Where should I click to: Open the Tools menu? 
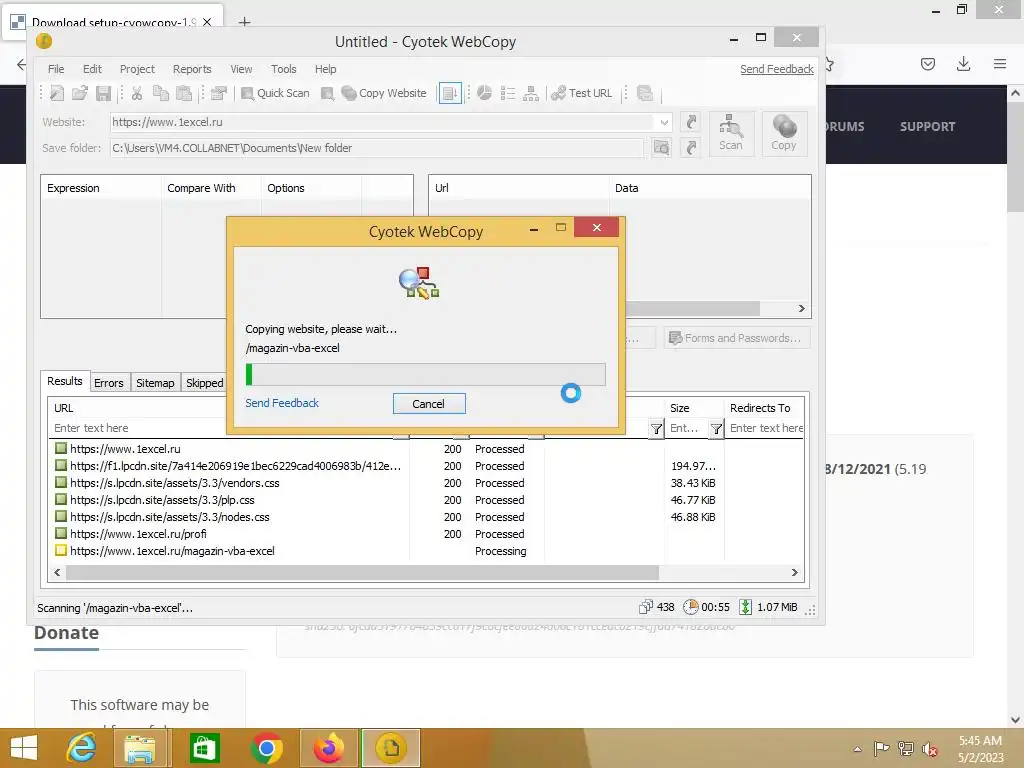[x=283, y=69]
